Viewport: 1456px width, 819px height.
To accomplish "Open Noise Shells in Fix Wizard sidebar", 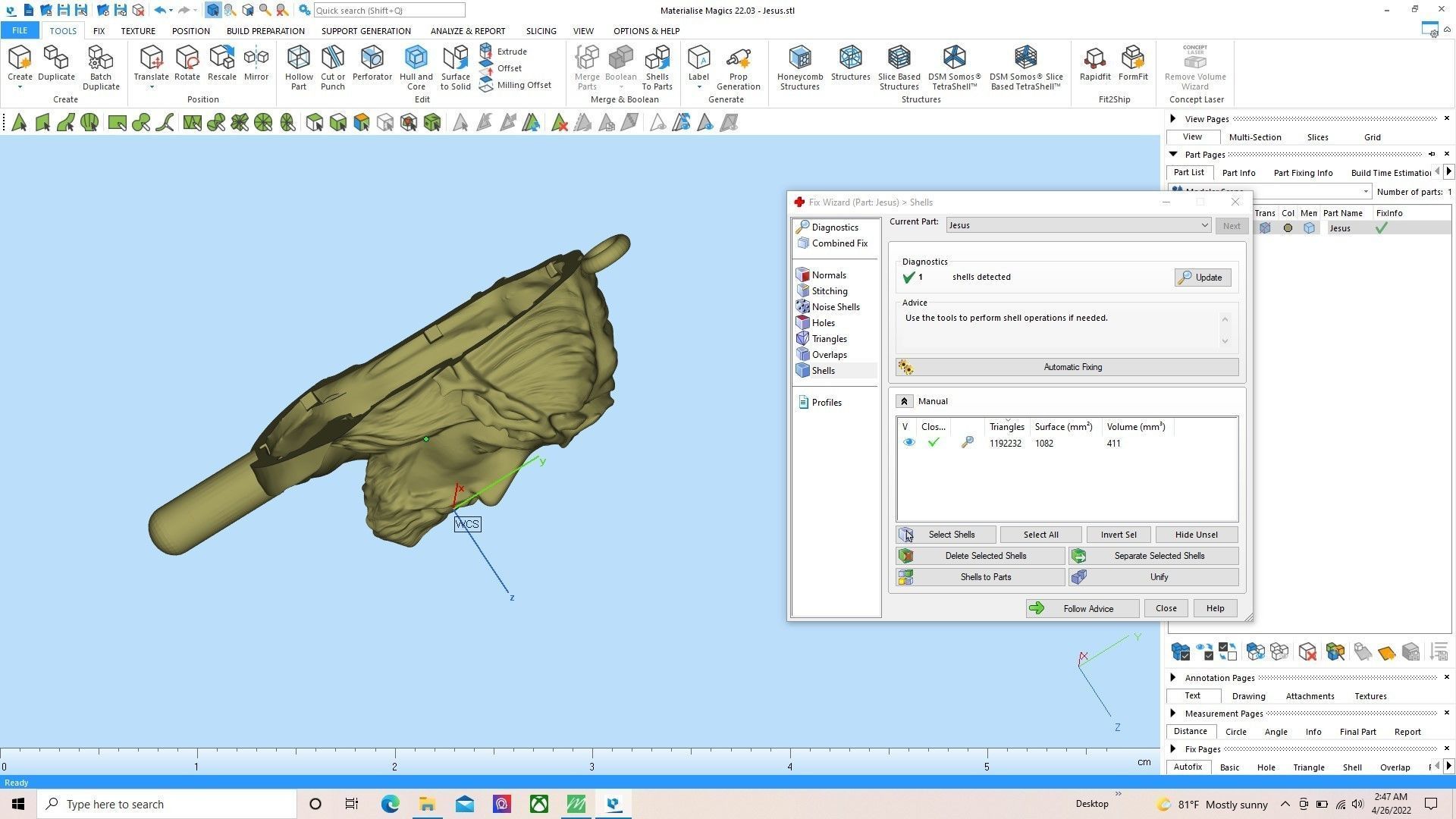I will click(835, 307).
